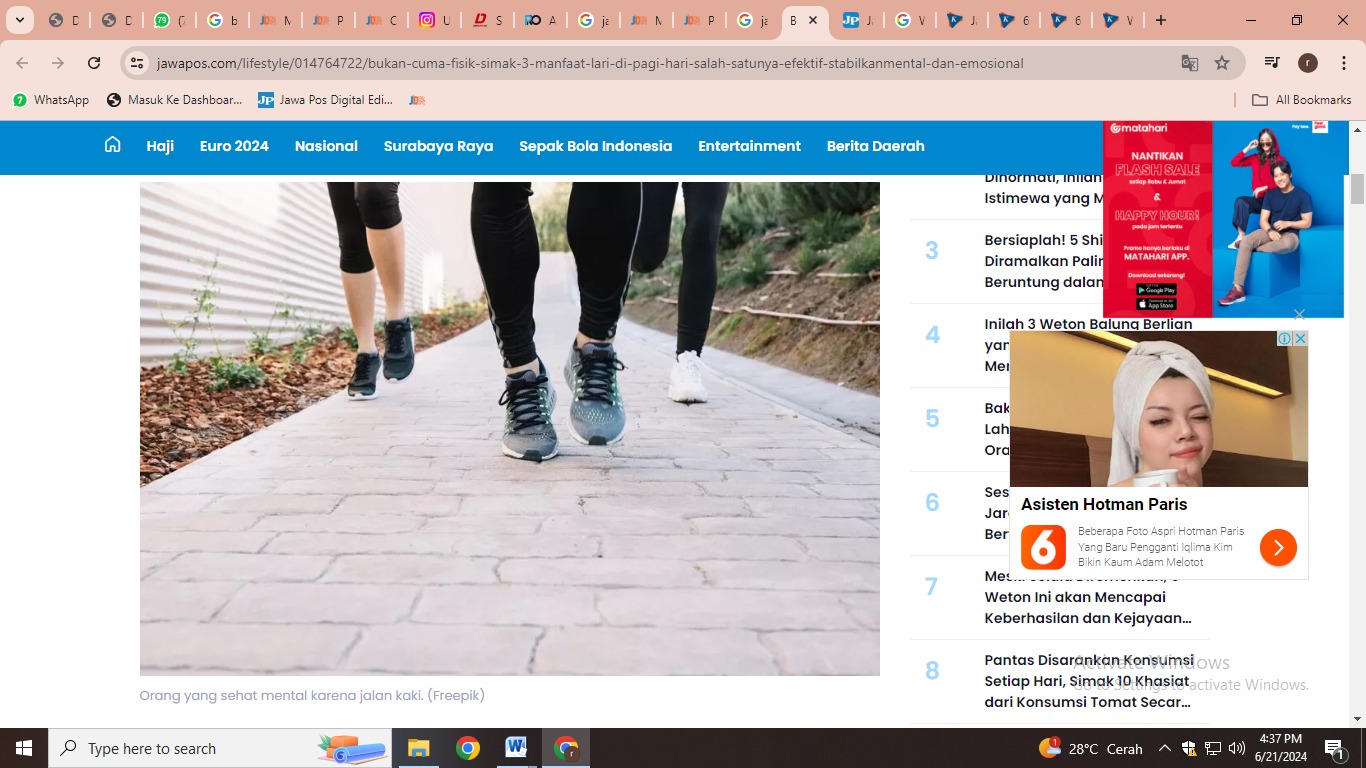The height and width of the screenshot is (768, 1366).
Task: Open the JawaPos home icon
Action: tap(112, 145)
